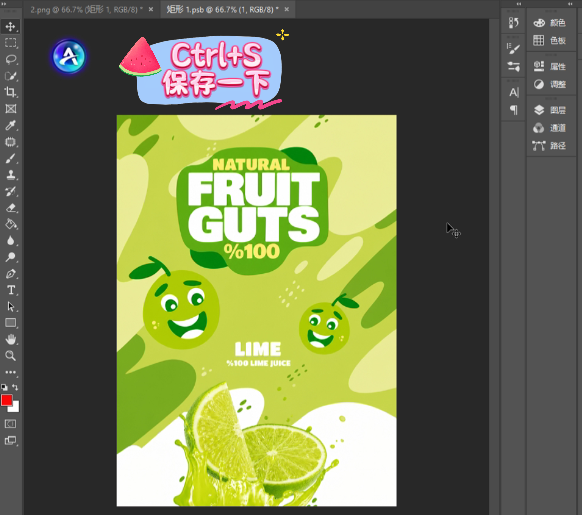Open the 图层 (Layers) panel

[x=550, y=110]
